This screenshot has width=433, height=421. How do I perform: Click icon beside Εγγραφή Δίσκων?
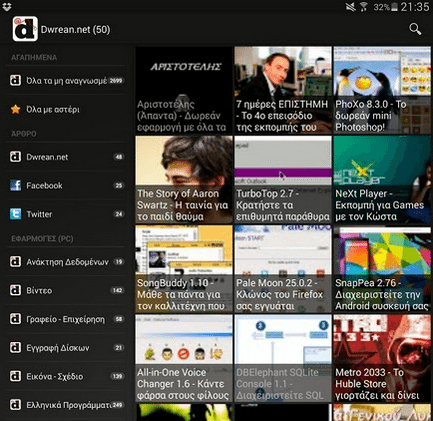15,348
